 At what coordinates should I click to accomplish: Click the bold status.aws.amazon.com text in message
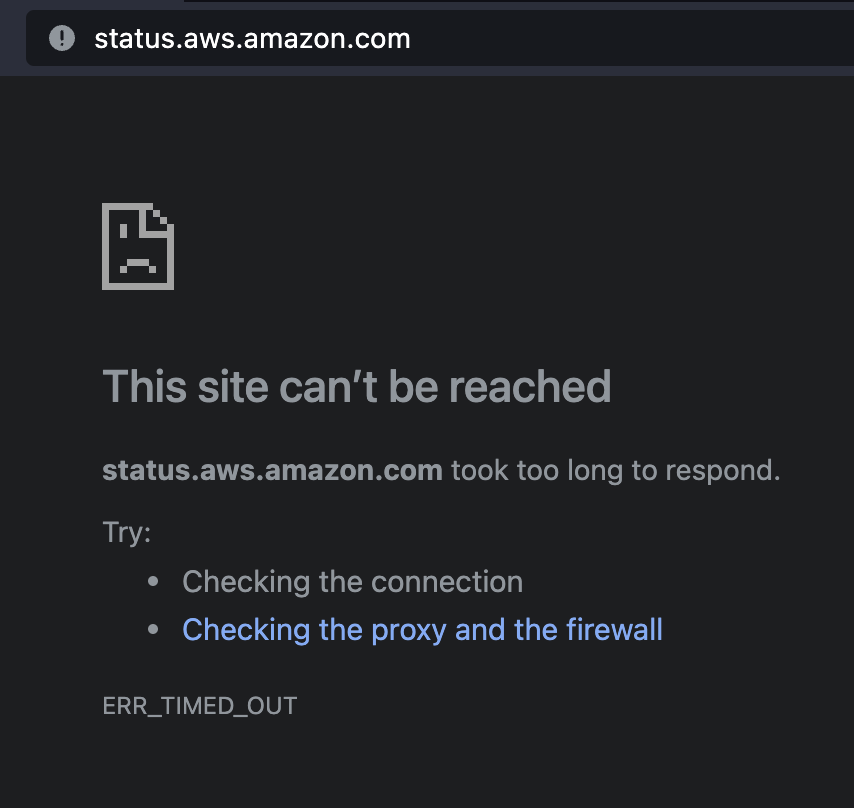(x=272, y=470)
